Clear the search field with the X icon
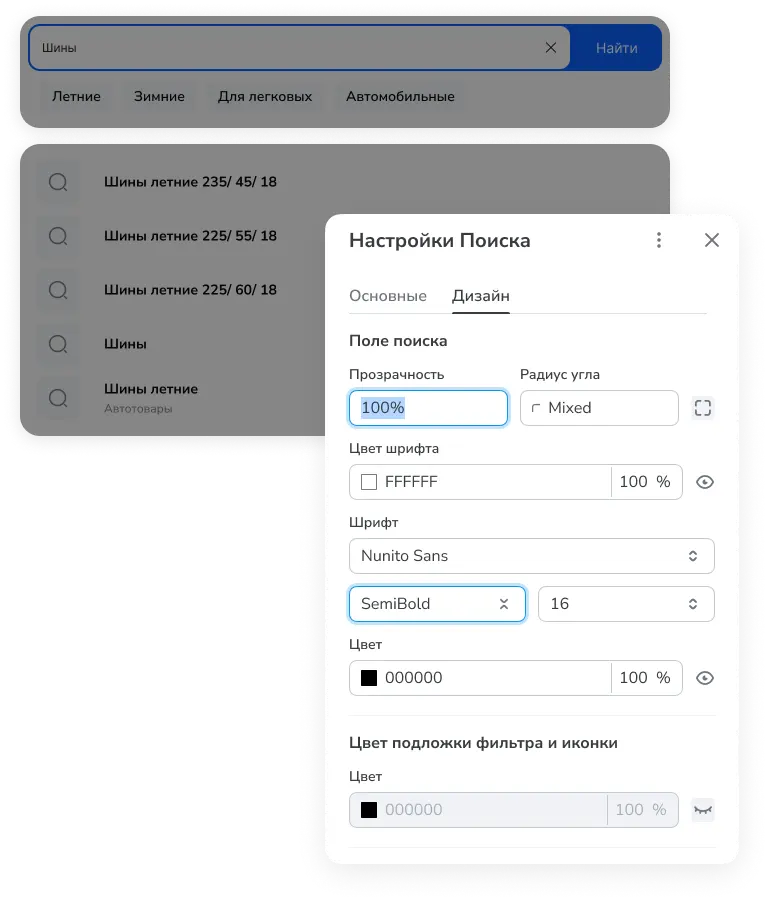771x904 pixels. [x=550, y=48]
